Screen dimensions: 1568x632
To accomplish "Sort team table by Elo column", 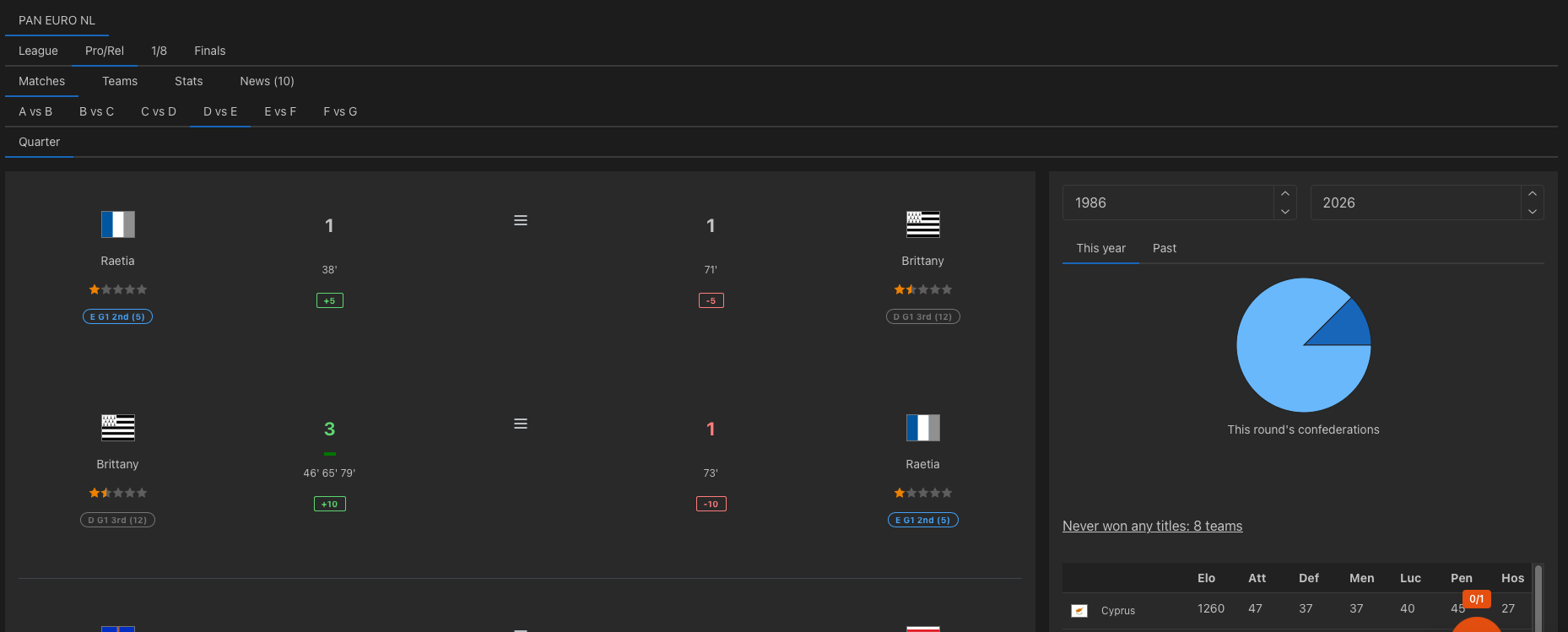I will click(1206, 578).
